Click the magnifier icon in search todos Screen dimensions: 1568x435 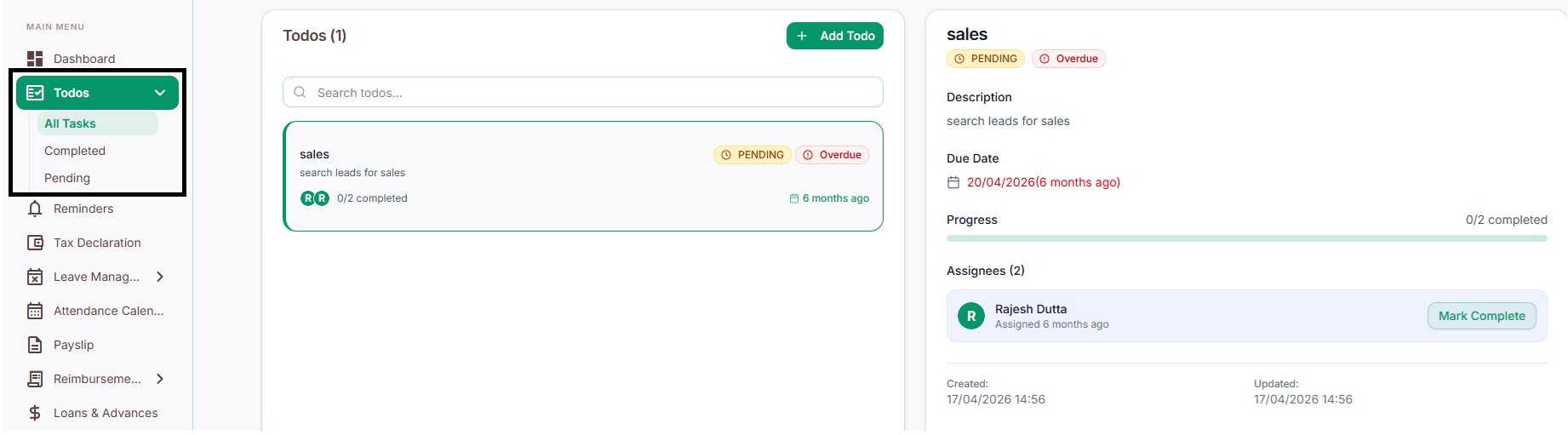tap(300, 92)
